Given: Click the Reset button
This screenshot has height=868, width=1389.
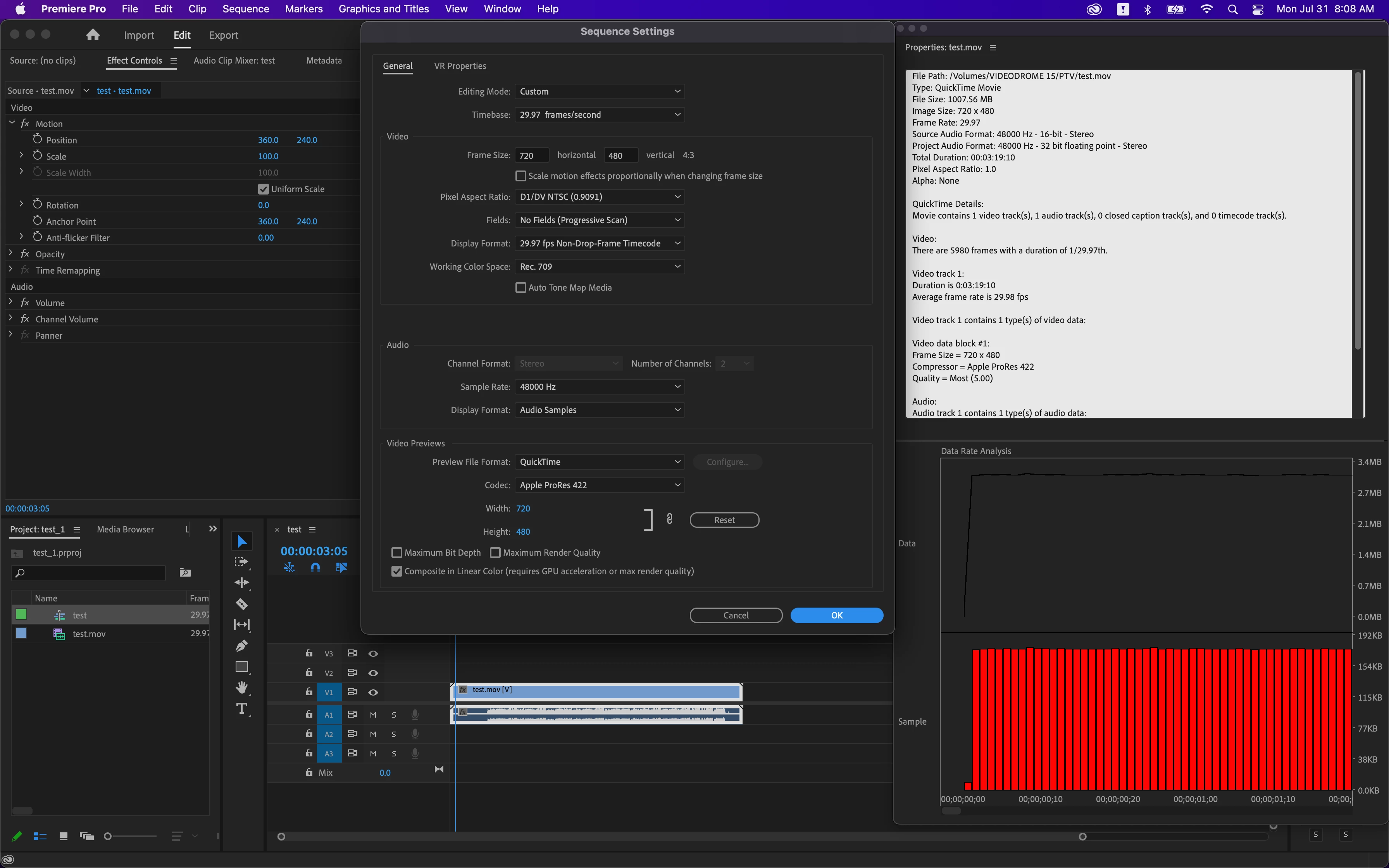Looking at the screenshot, I should (x=724, y=520).
